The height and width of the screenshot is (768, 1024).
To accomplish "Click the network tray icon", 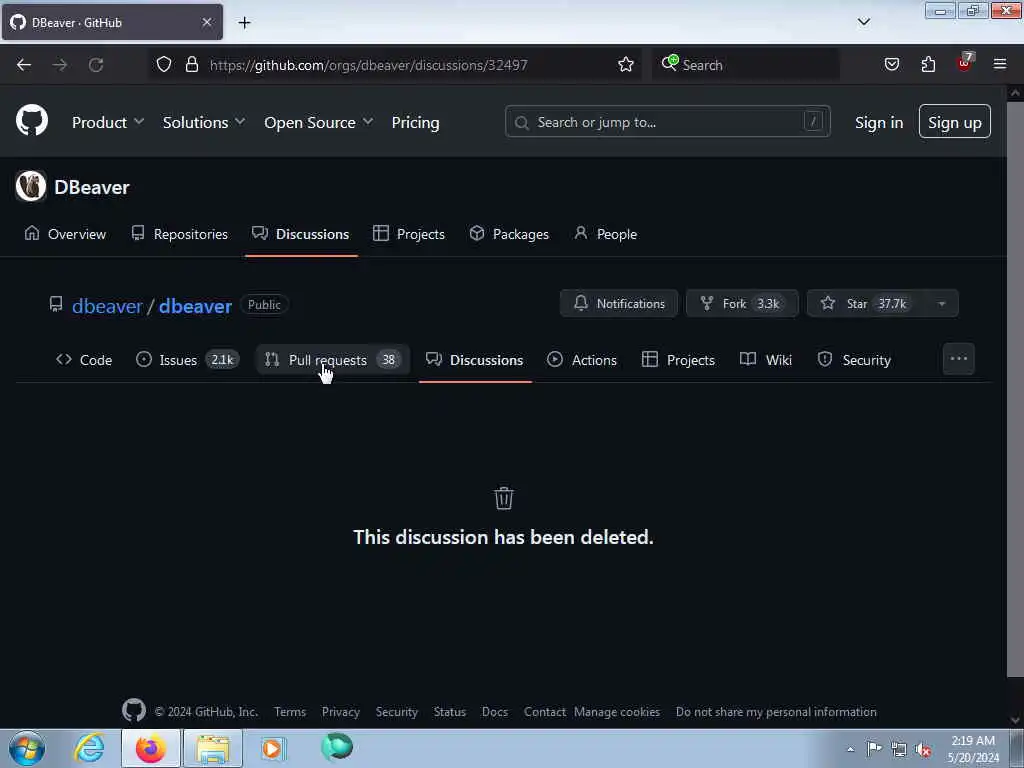I will (899, 749).
